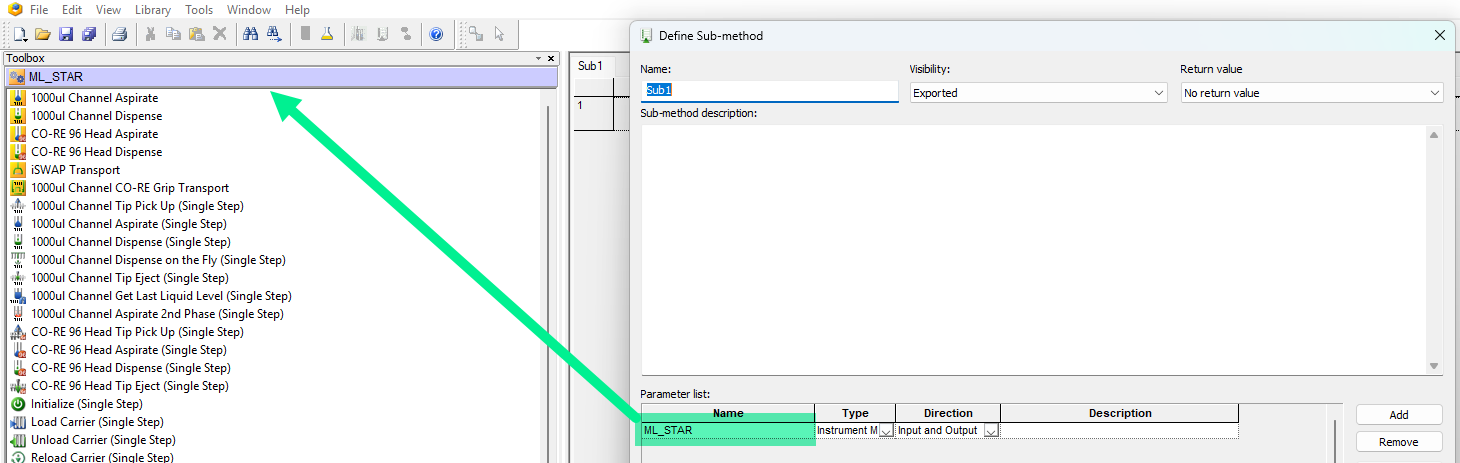The width and height of the screenshot is (1460, 463).
Task: Click the grey stop-square toolbar icon
Action: 305,34
